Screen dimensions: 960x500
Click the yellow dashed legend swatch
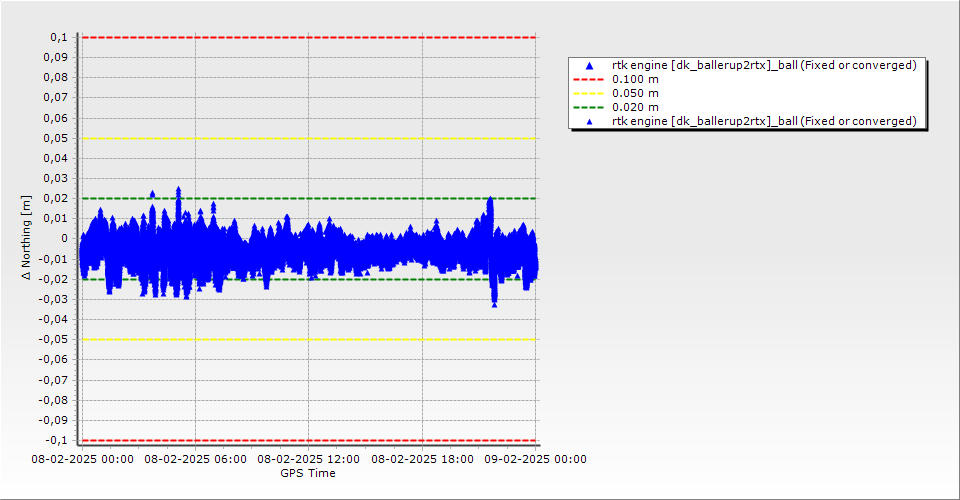point(588,93)
